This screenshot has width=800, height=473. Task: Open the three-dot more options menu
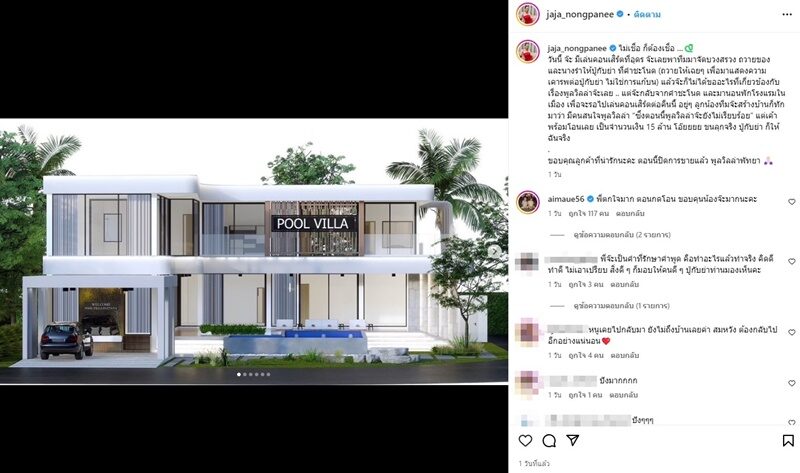787,14
